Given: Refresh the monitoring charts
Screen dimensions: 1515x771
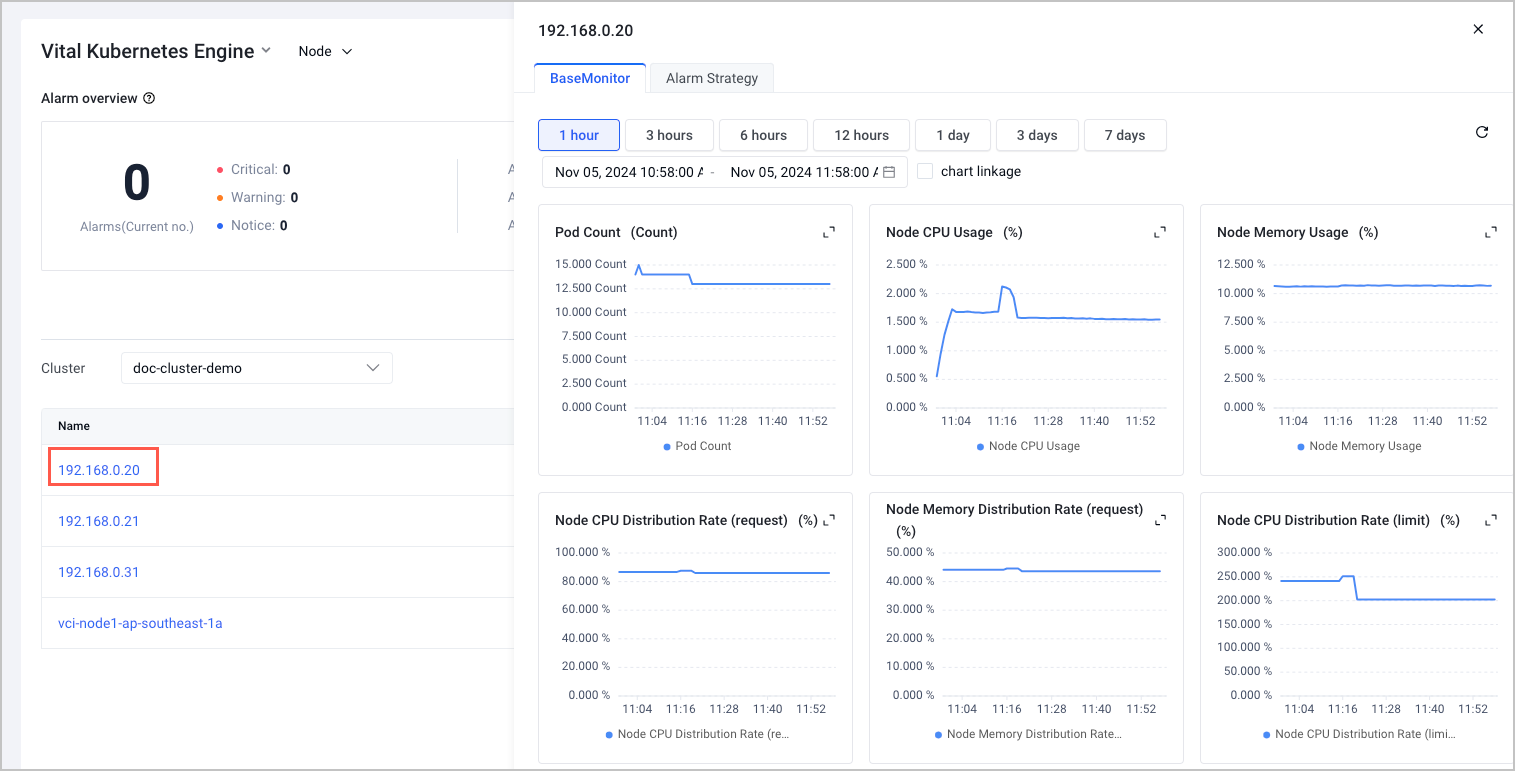Looking at the screenshot, I should tap(1482, 132).
